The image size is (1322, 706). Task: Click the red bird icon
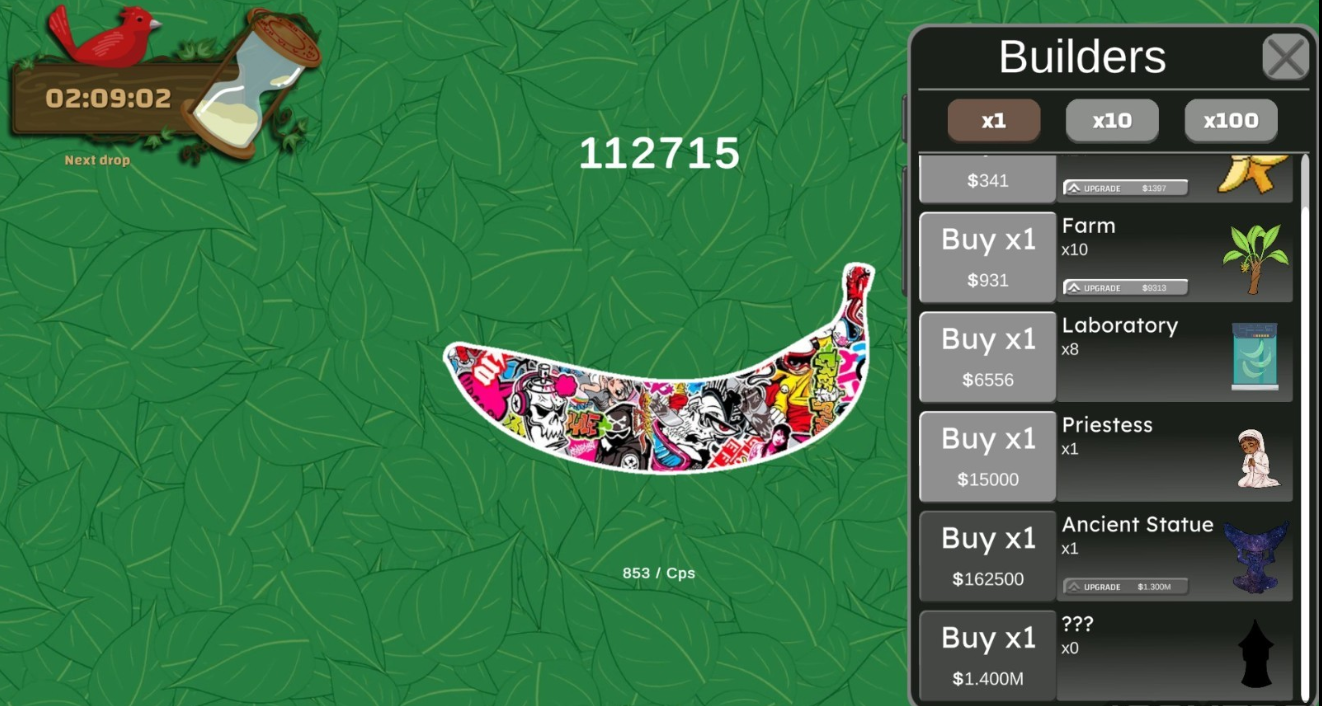point(103,35)
